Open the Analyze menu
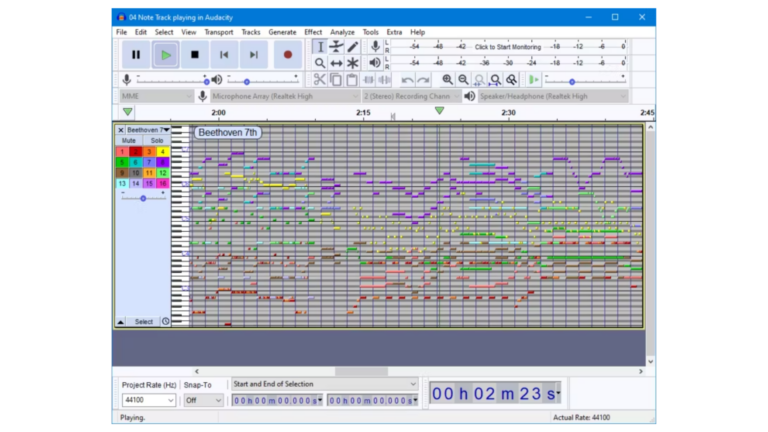The image size is (768, 432). [x=342, y=32]
